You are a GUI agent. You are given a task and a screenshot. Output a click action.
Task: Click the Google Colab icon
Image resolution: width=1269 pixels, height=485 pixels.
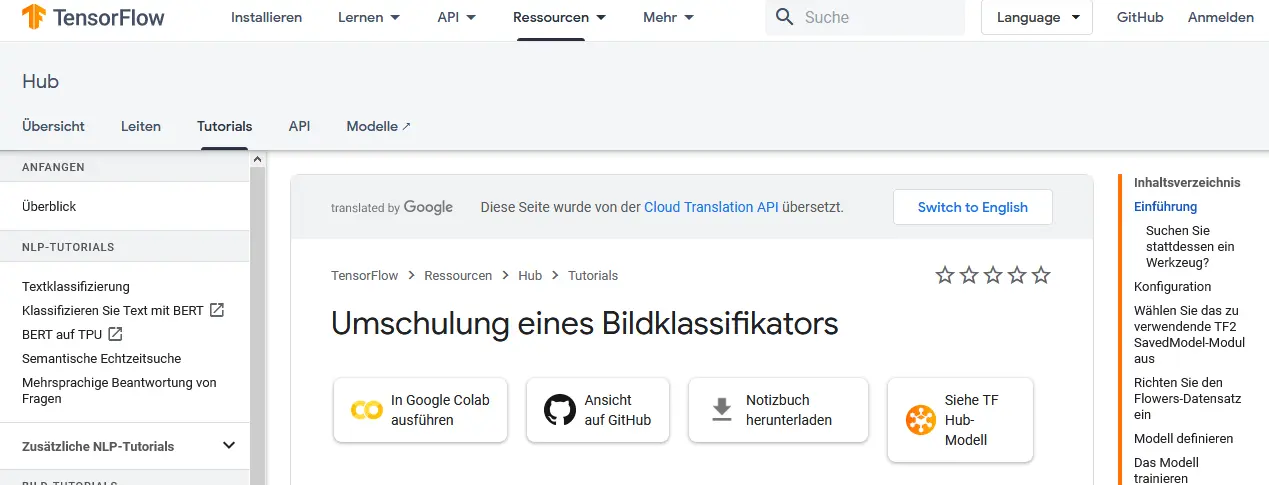click(x=367, y=410)
